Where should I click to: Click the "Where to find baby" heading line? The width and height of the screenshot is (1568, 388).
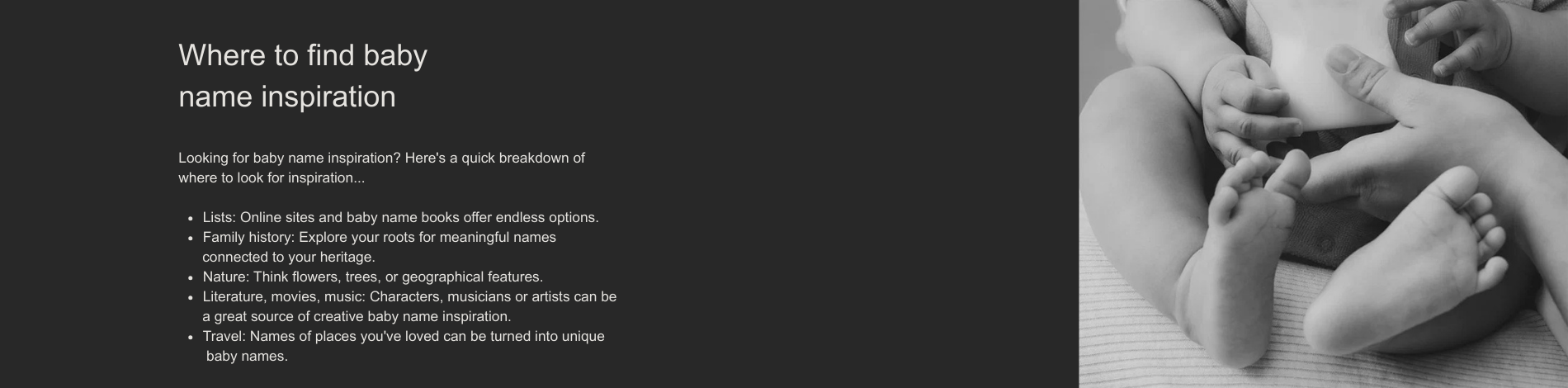pos(303,55)
